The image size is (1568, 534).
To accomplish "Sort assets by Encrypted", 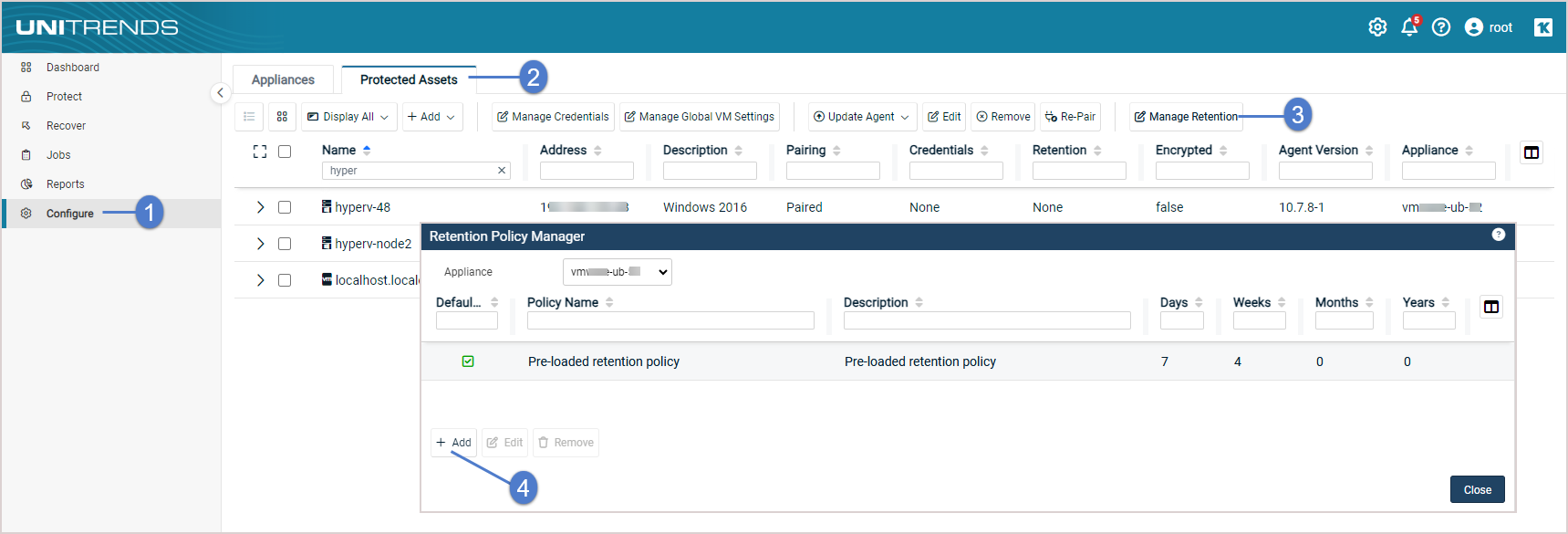I will tap(1223, 150).
